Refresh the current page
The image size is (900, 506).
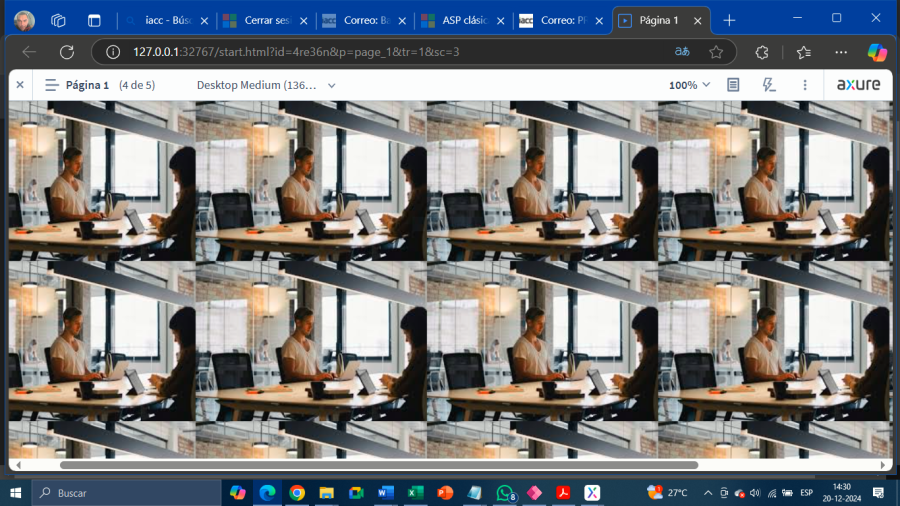coord(67,52)
